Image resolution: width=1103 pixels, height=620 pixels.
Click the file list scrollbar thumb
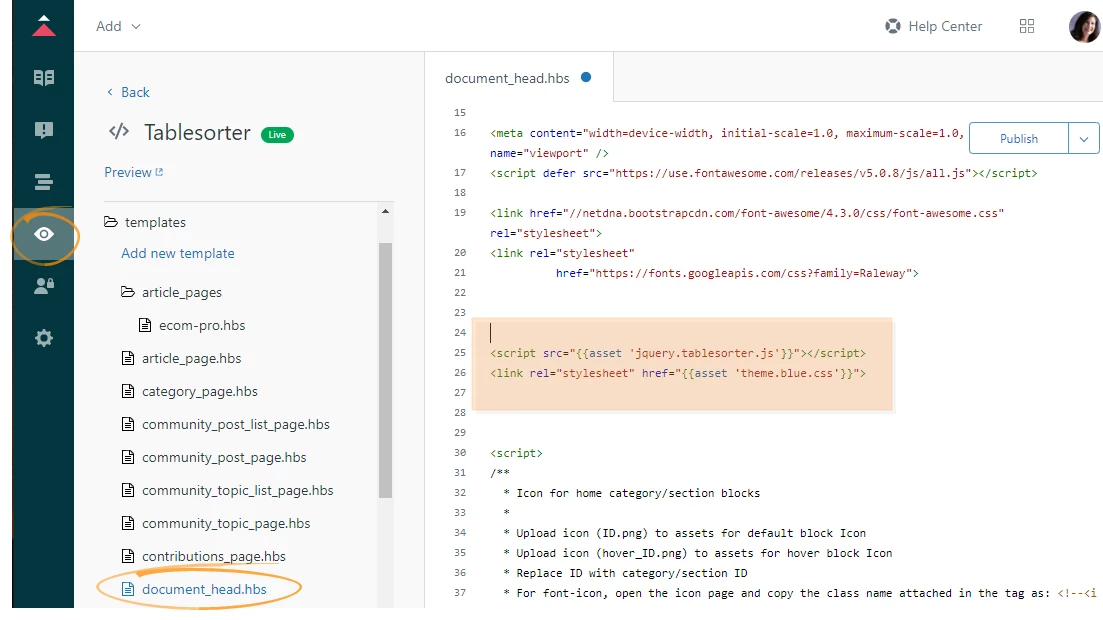pos(385,370)
